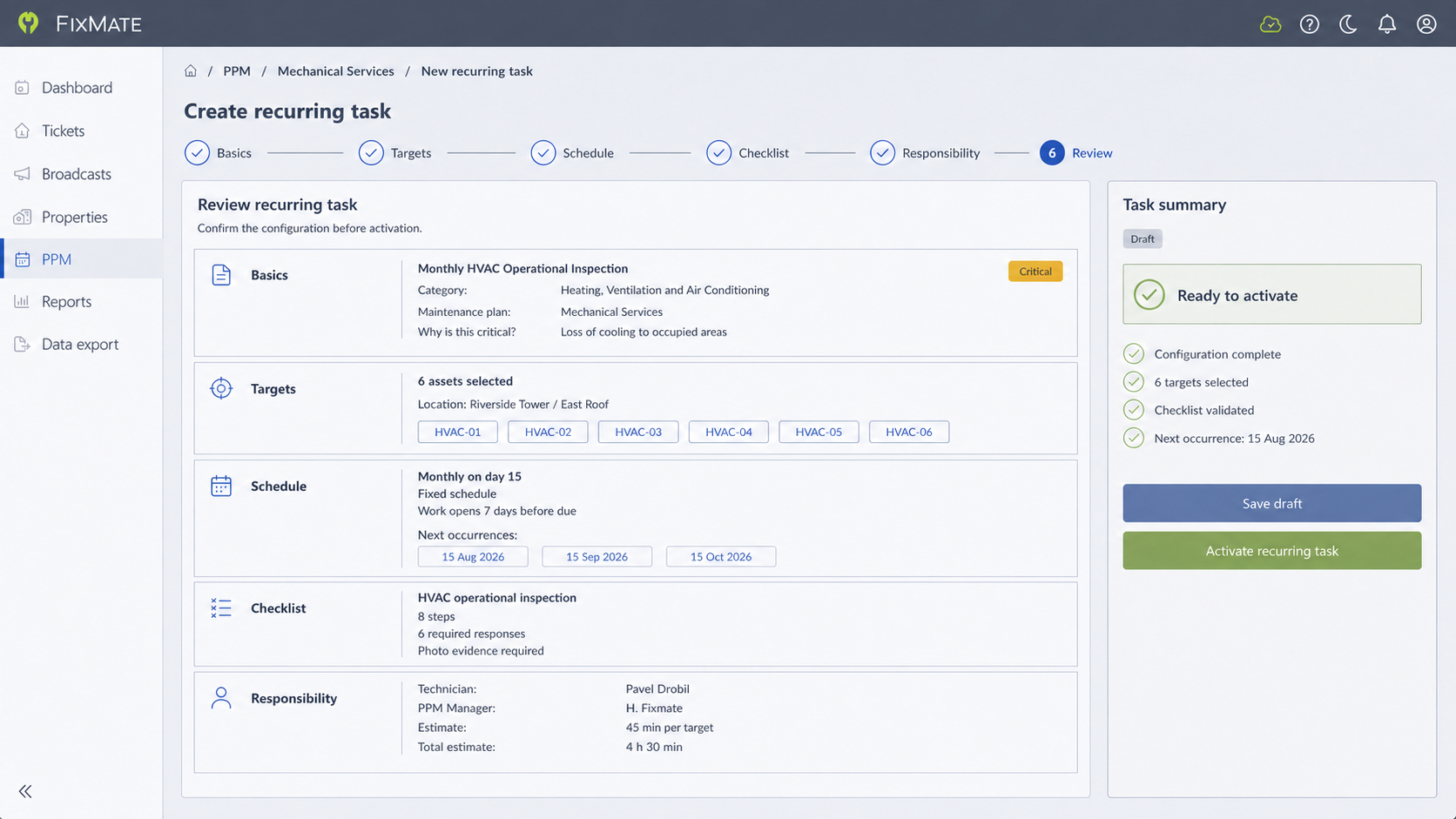Click Activate recurring task button

click(1272, 551)
